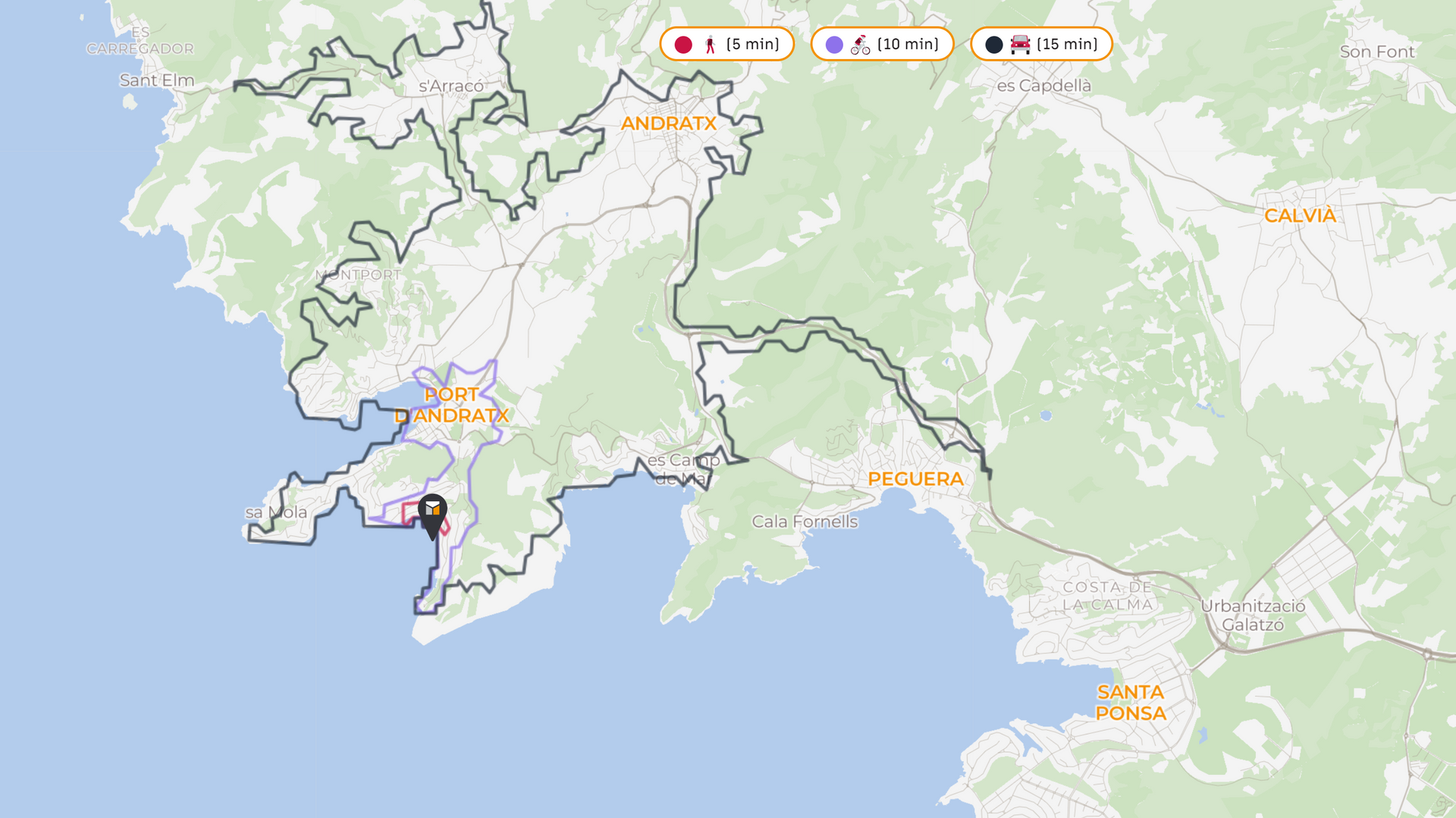Click the walking pedestrian icon in legend
This screenshot has height=818, width=1456.
(710, 45)
